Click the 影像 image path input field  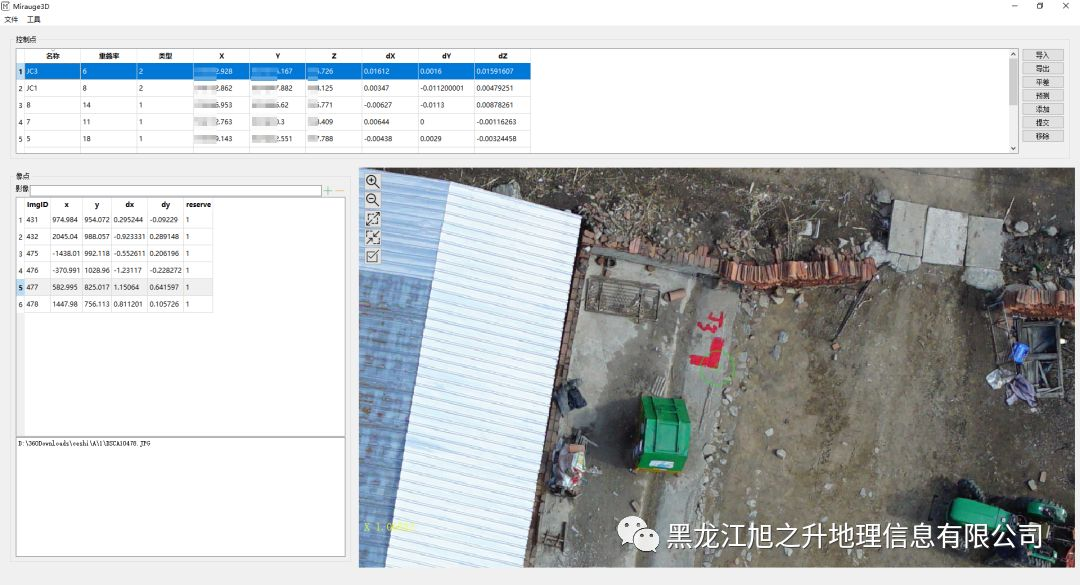pos(175,190)
